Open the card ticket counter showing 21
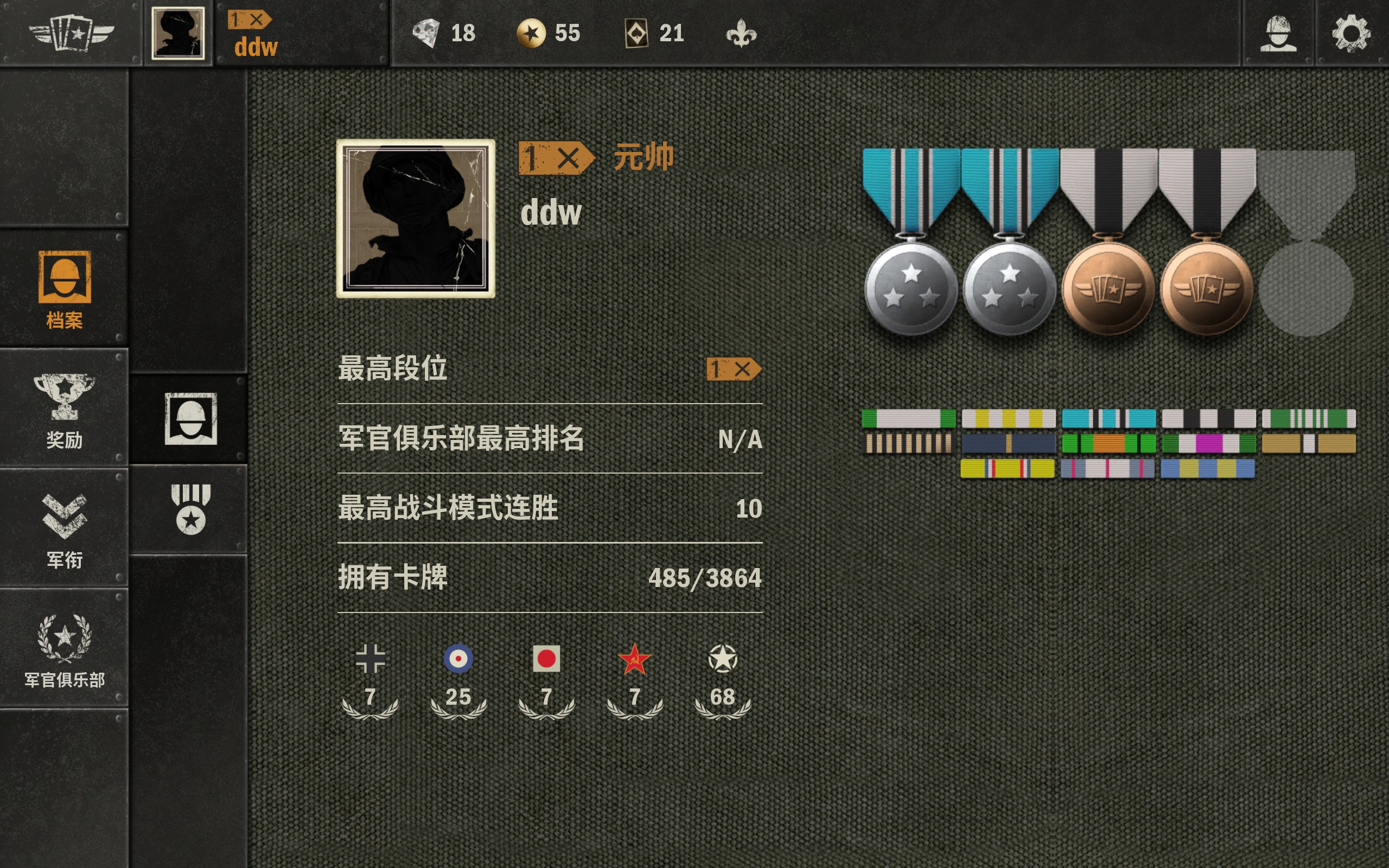1389x868 pixels. click(x=654, y=33)
